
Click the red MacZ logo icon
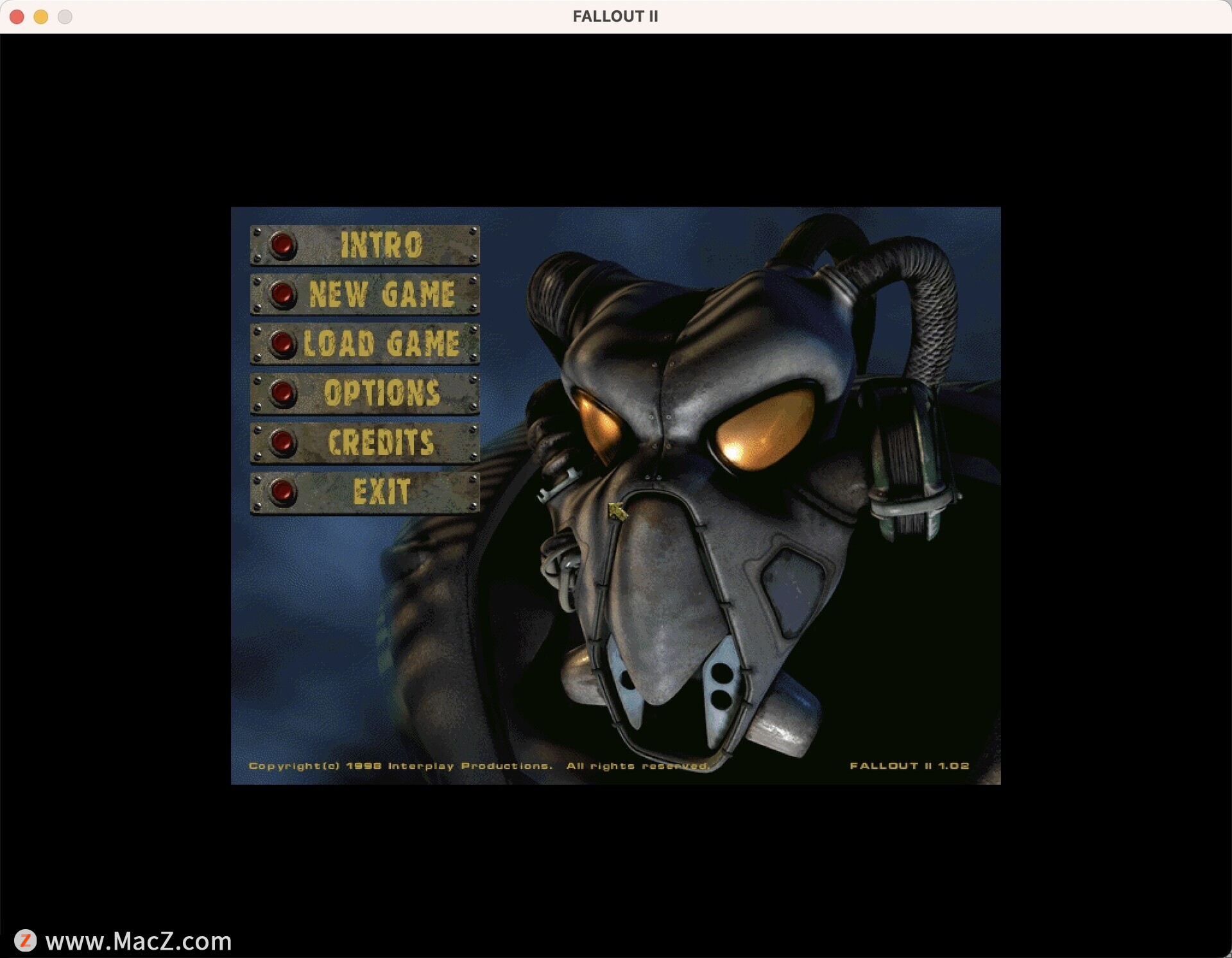[x=26, y=941]
